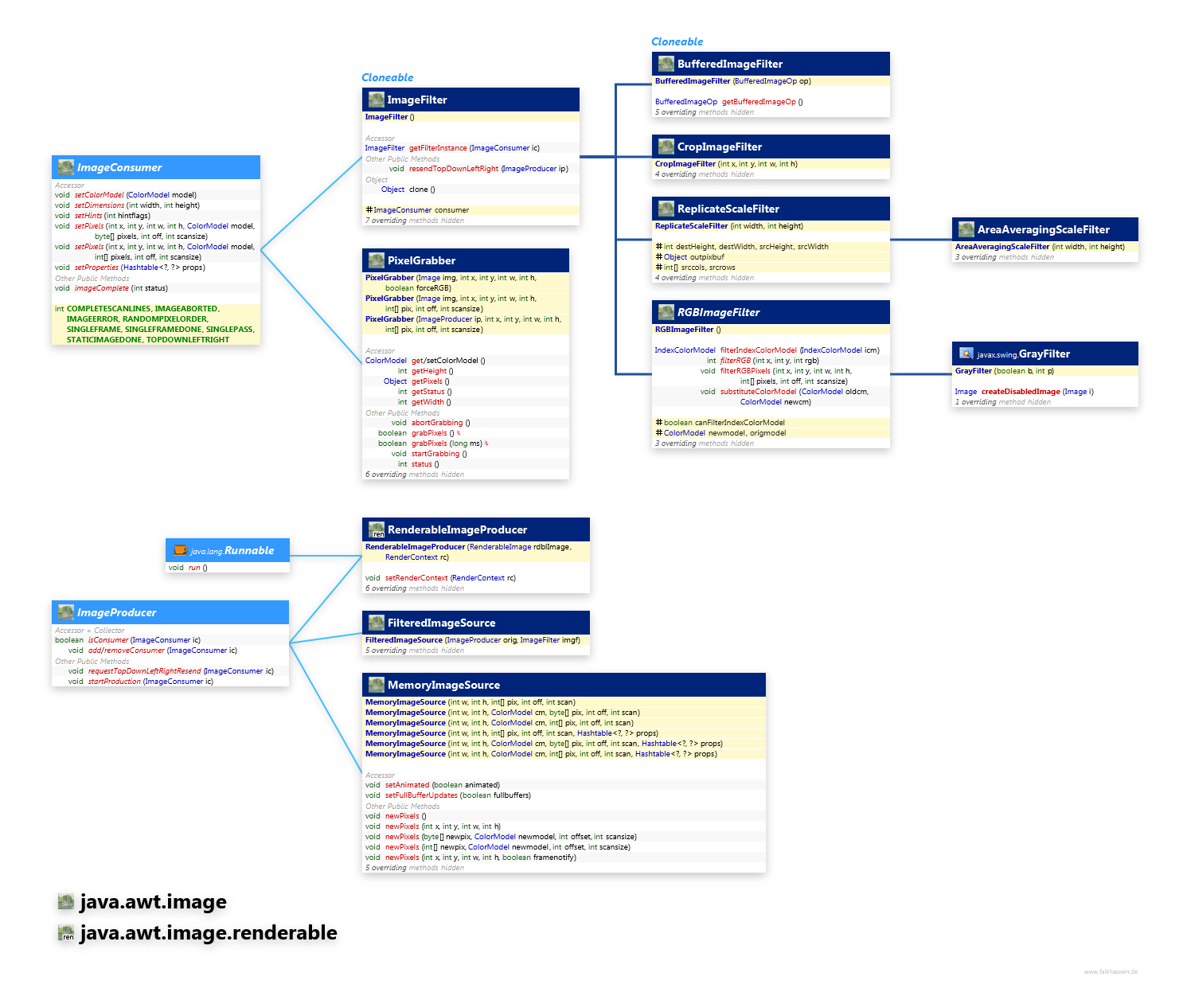Click the MemoryImageSource class icon

tap(377, 685)
